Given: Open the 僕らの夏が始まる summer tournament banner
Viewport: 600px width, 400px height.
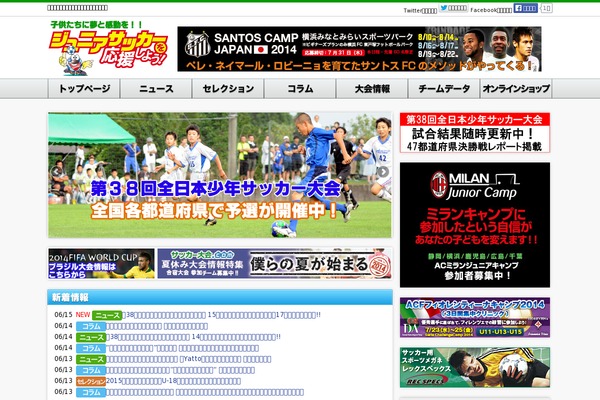Looking at the screenshot, I should (x=275, y=263).
